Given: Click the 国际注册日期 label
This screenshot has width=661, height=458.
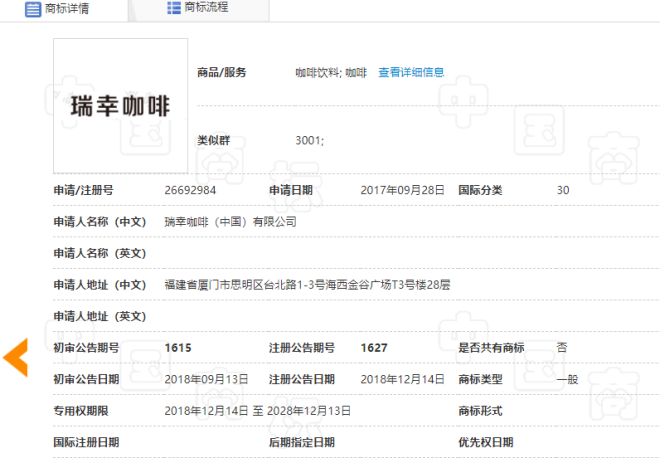Looking at the screenshot, I should point(86,442).
